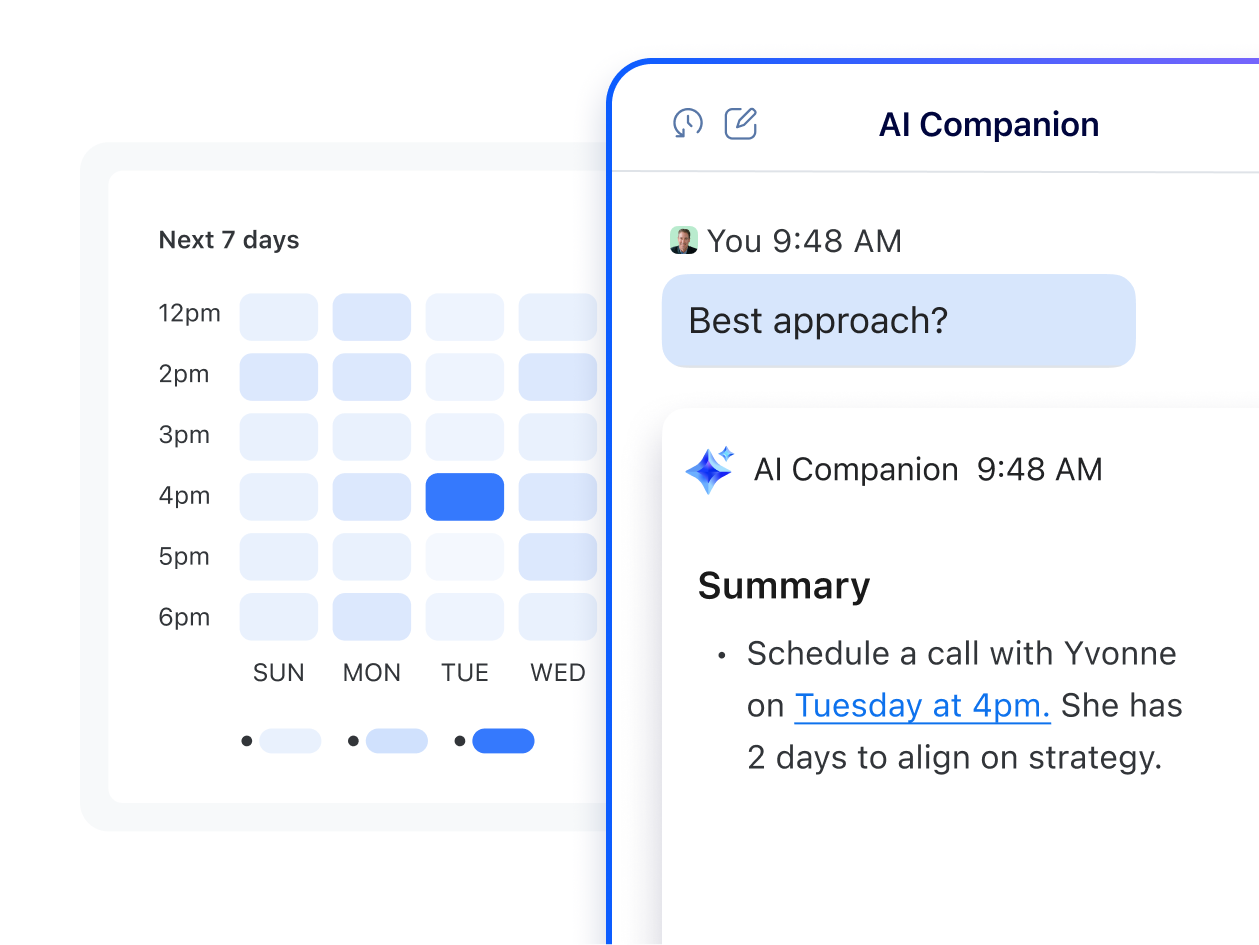Click the medium blue legend swatch
This screenshot has width=1259, height=945.
pos(396,741)
